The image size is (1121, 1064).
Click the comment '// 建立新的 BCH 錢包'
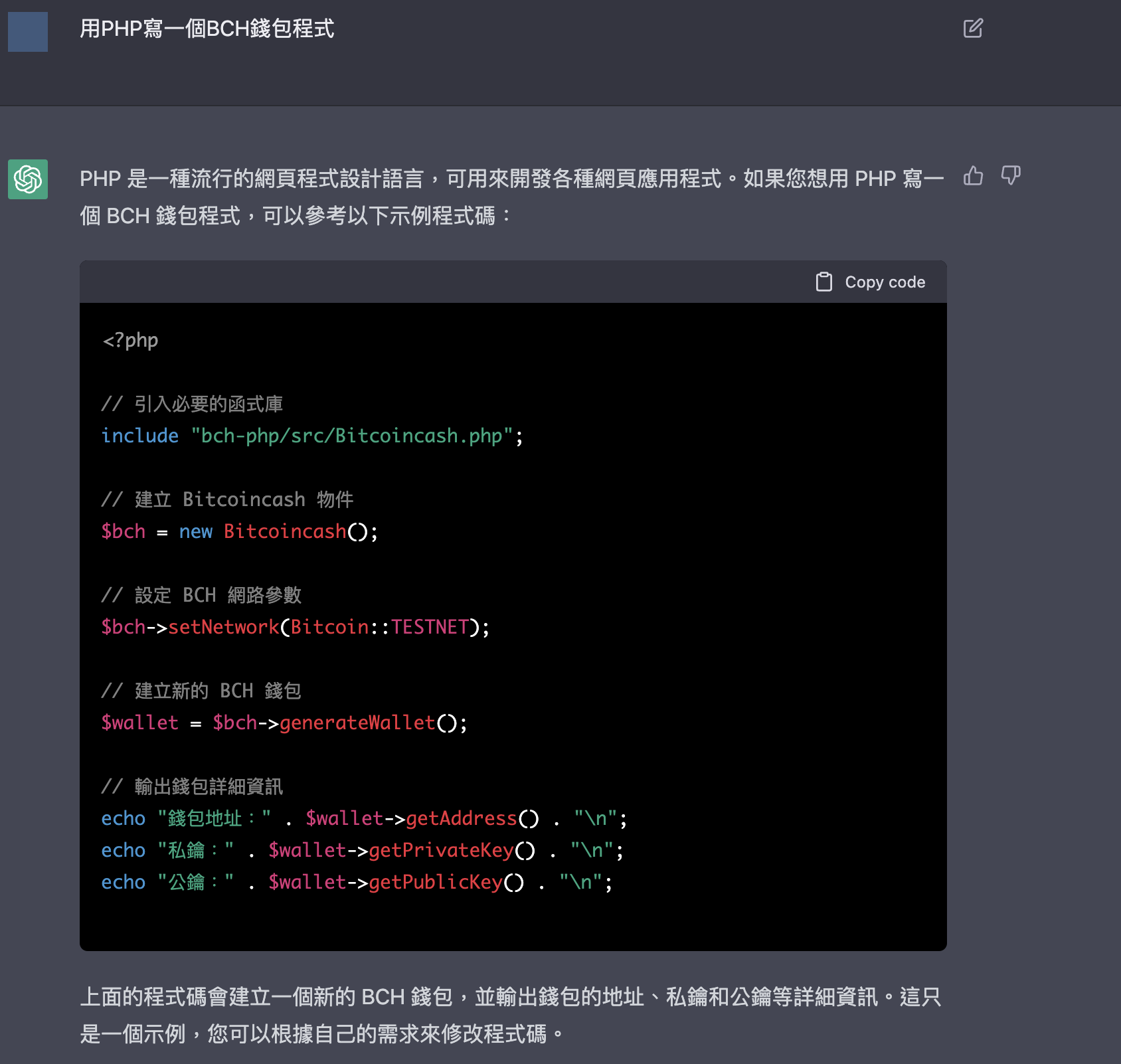[x=201, y=691]
